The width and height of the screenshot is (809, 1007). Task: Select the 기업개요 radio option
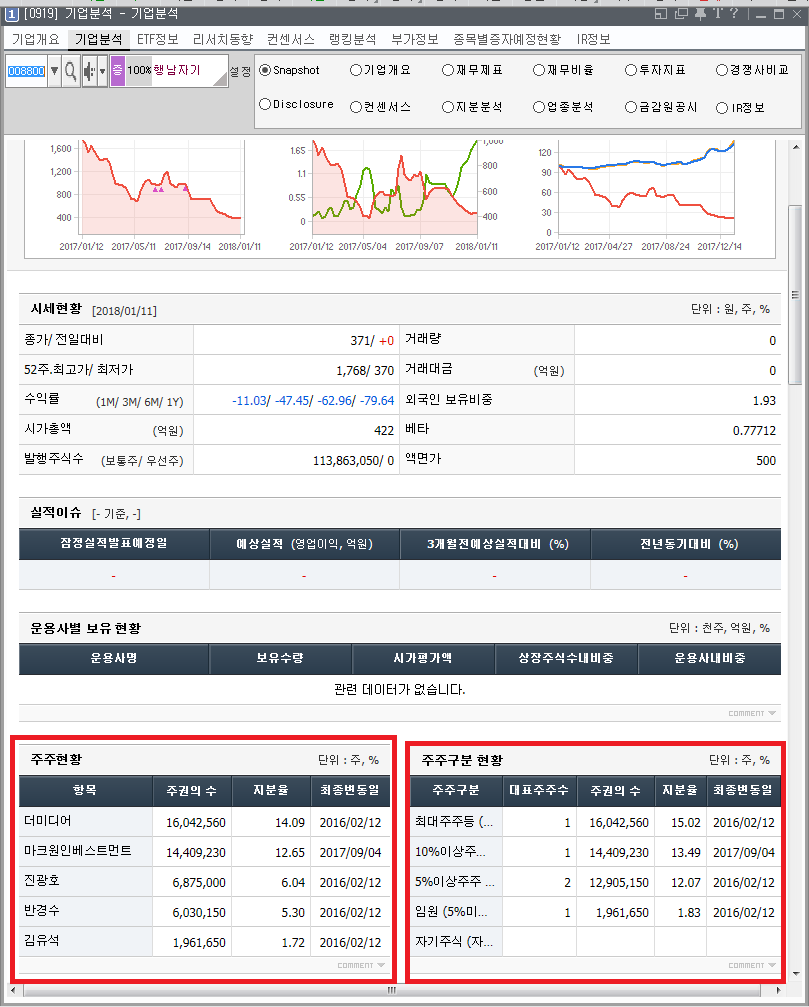[x=356, y=70]
